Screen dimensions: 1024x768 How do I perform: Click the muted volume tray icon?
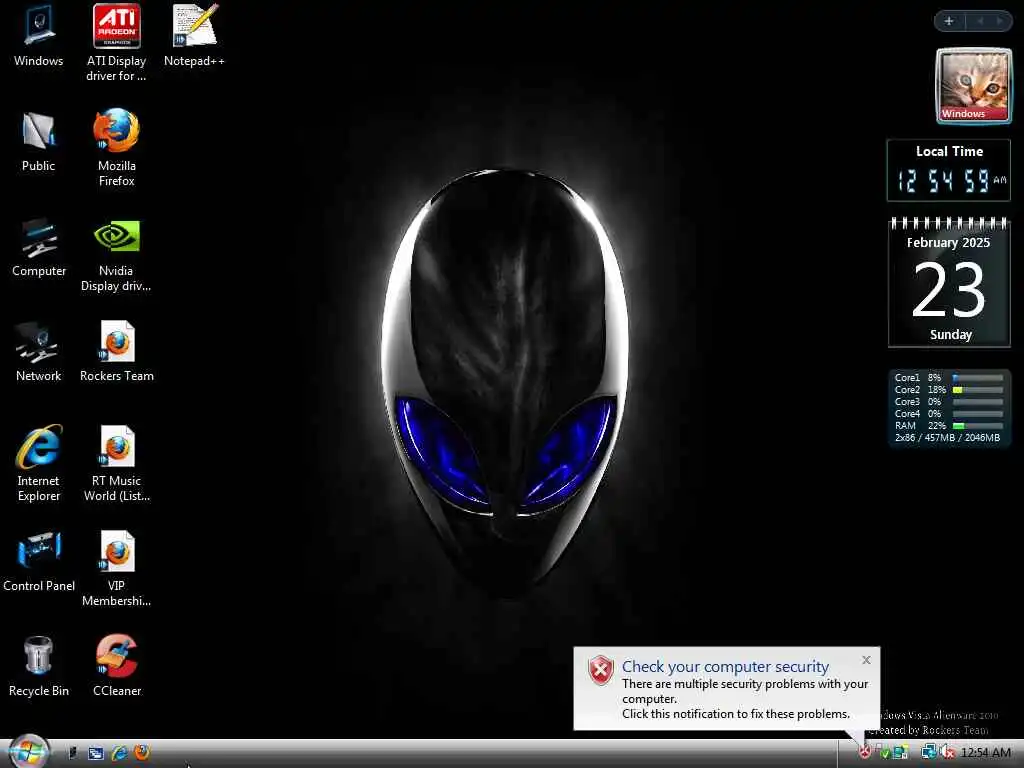pos(948,752)
